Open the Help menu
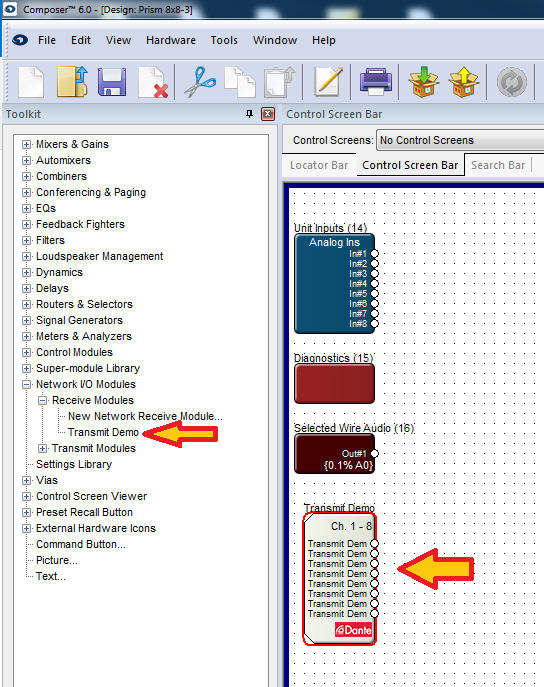The image size is (544, 687). 324,40
